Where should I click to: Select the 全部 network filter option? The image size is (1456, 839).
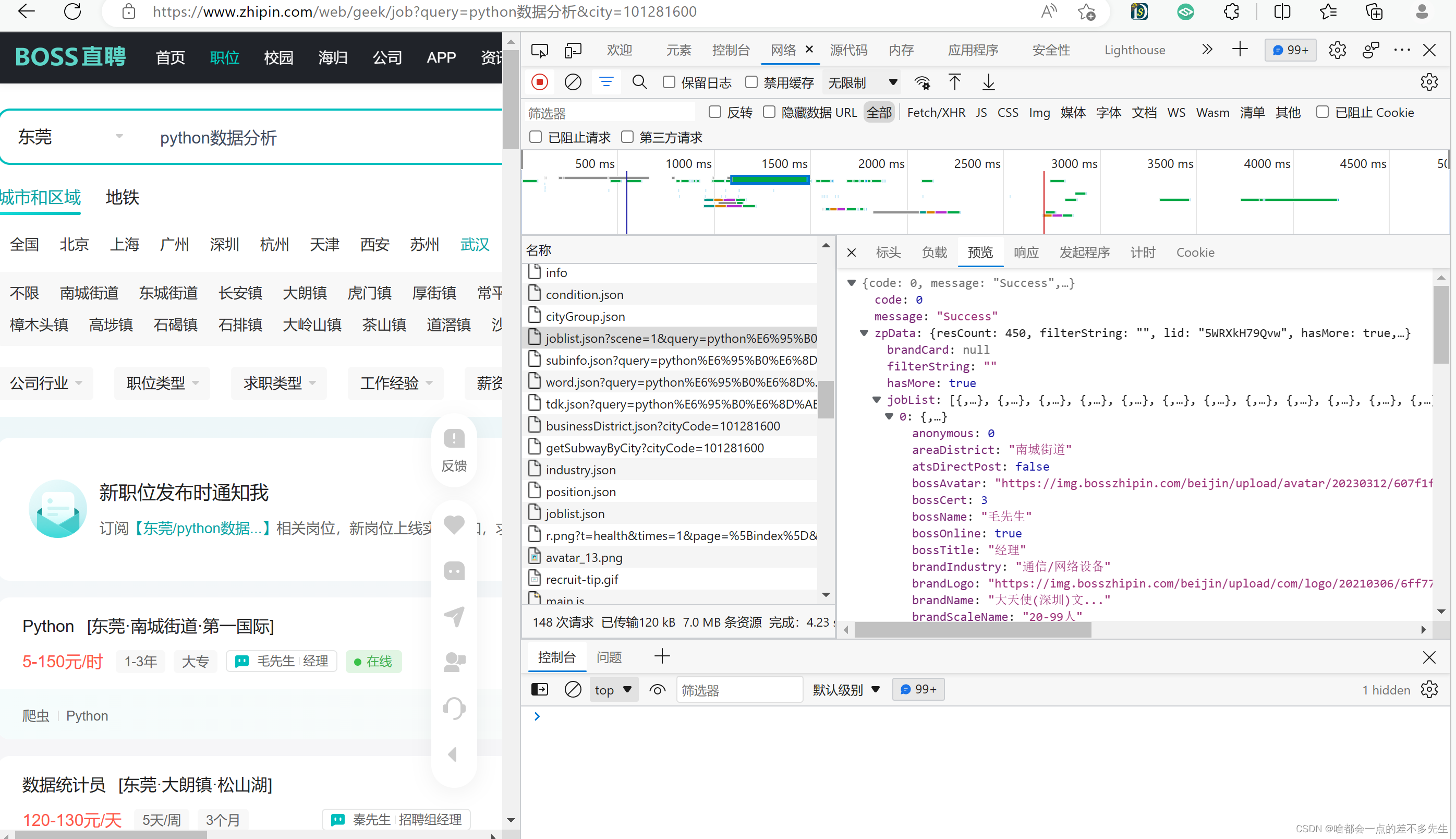point(878,112)
